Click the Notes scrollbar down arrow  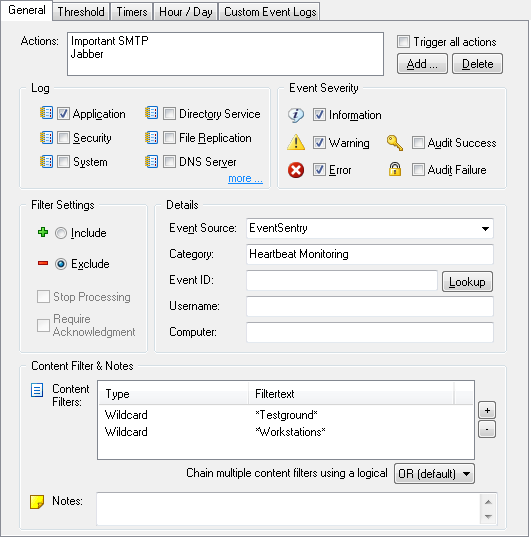[488, 517]
